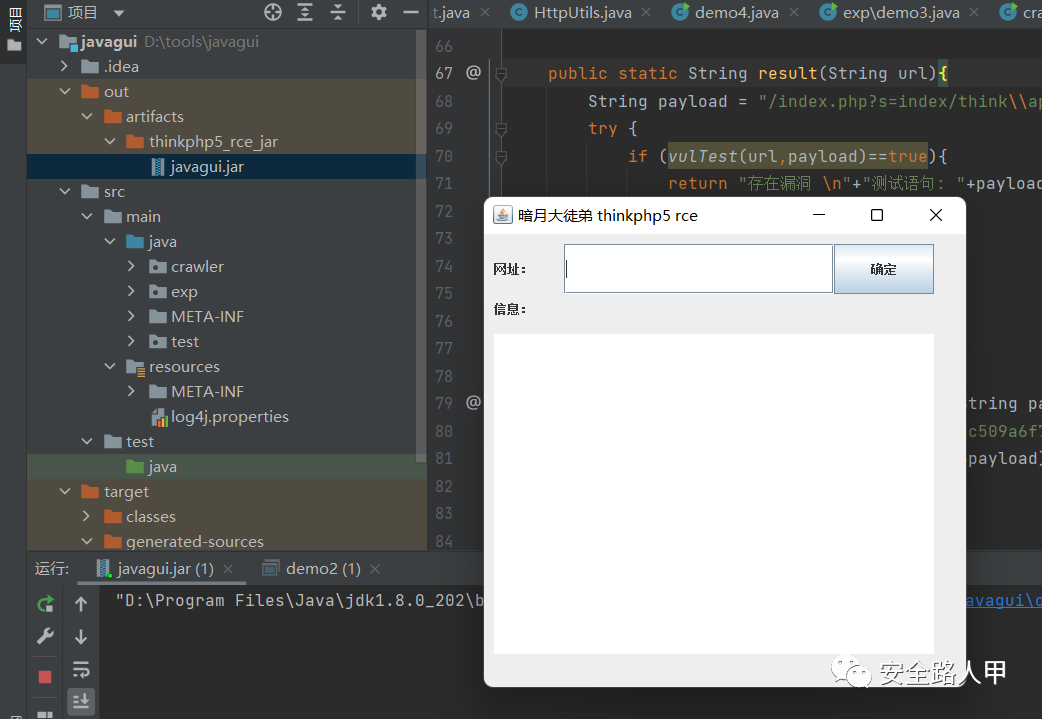The width and height of the screenshot is (1042, 719).
Task: Close the javagui.jar (1) run tab
Action: click(x=228, y=569)
